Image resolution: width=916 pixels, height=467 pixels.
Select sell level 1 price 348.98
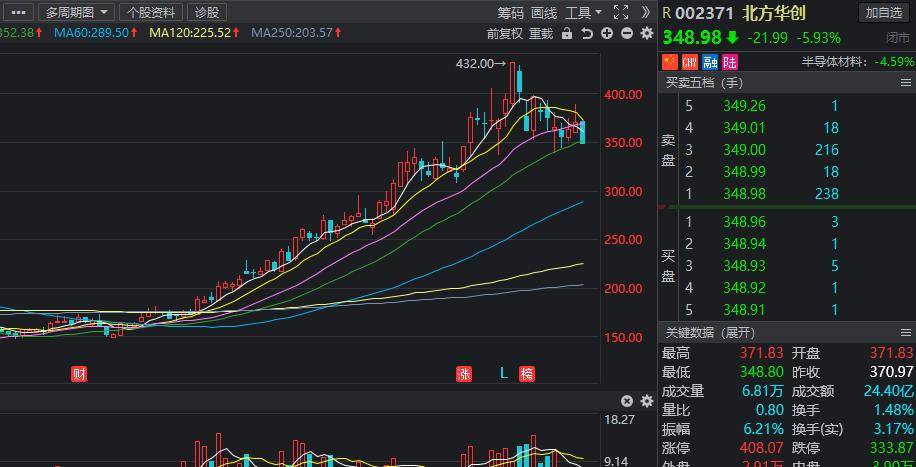[744, 193]
